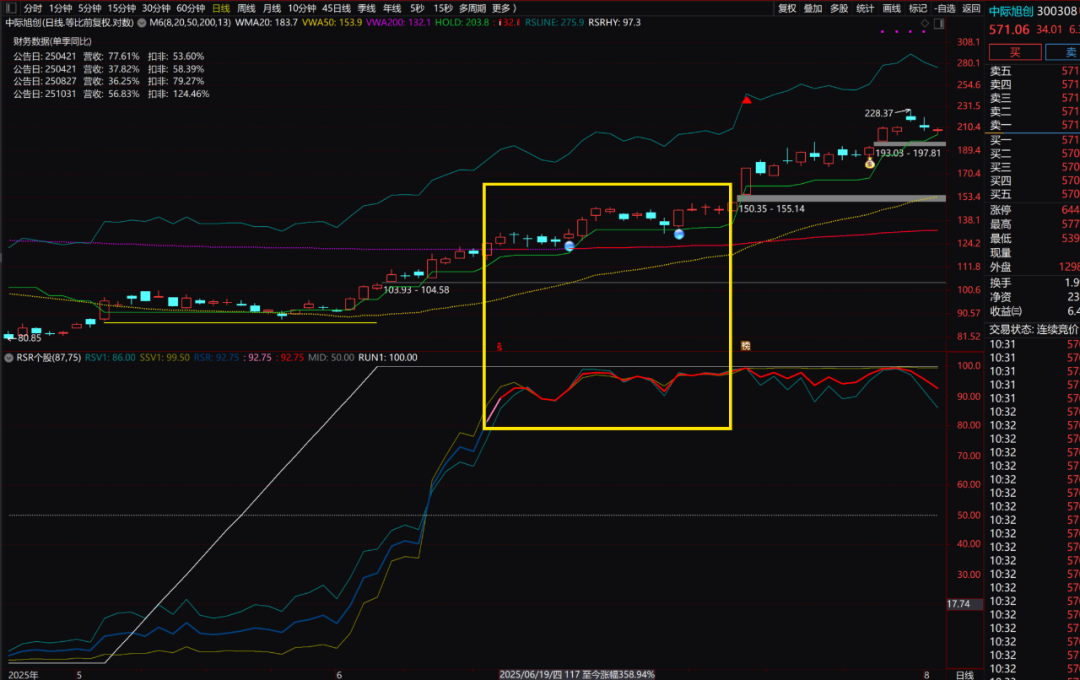
Task: Click the 卖五 order book row
Action: tap(1035, 71)
